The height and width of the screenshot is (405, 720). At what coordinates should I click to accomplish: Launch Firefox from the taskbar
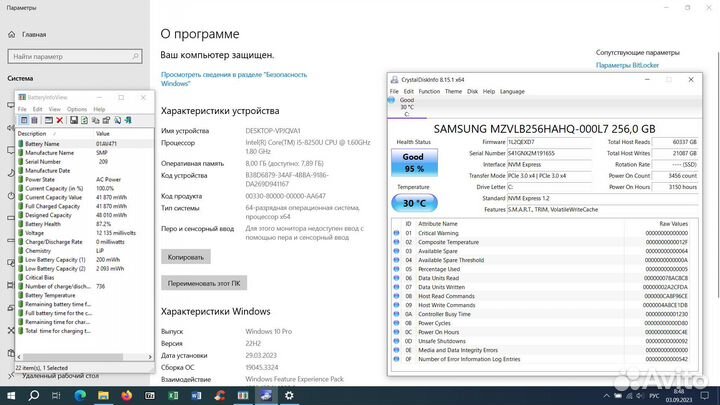[x=127, y=395]
